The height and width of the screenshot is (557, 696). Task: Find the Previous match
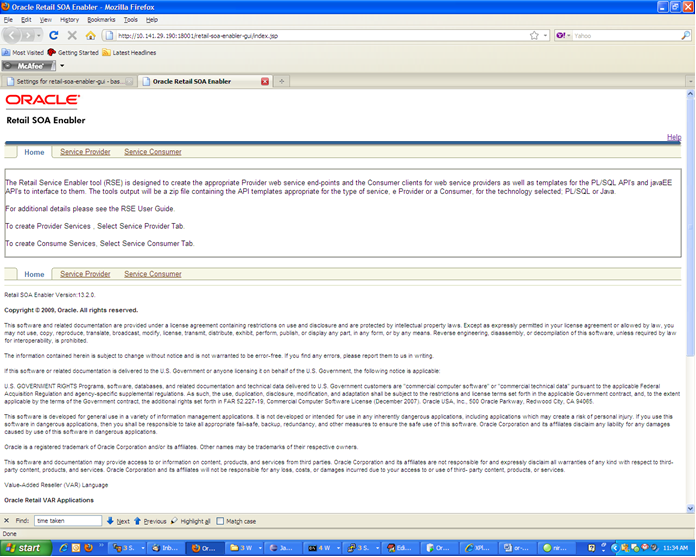tap(150, 521)
